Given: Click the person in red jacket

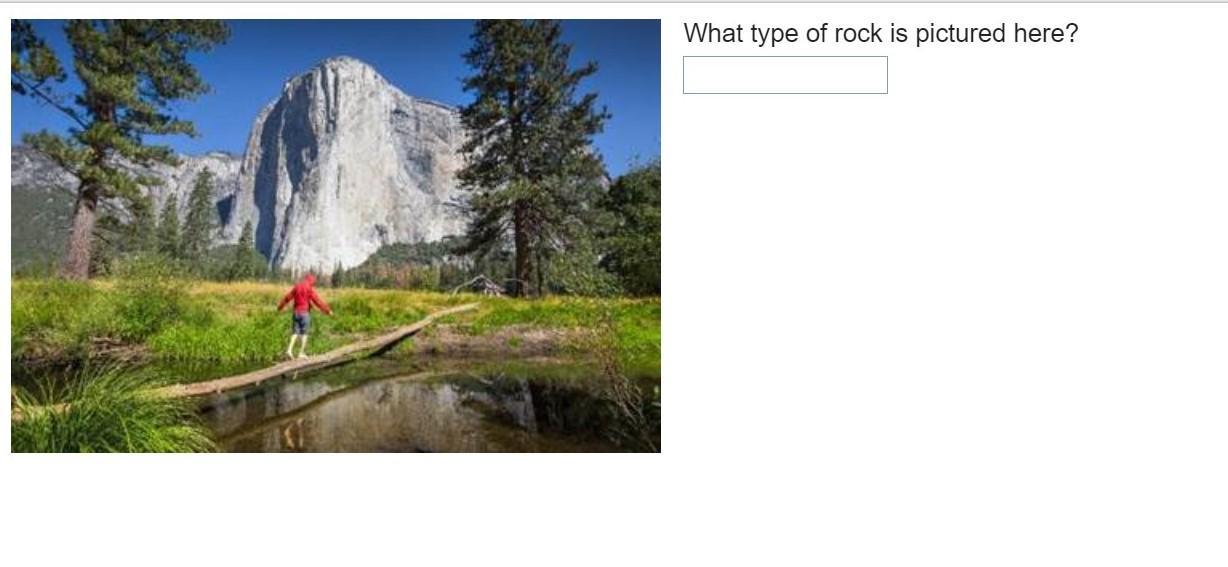Looking at the screenshot, I should point(303,315).
